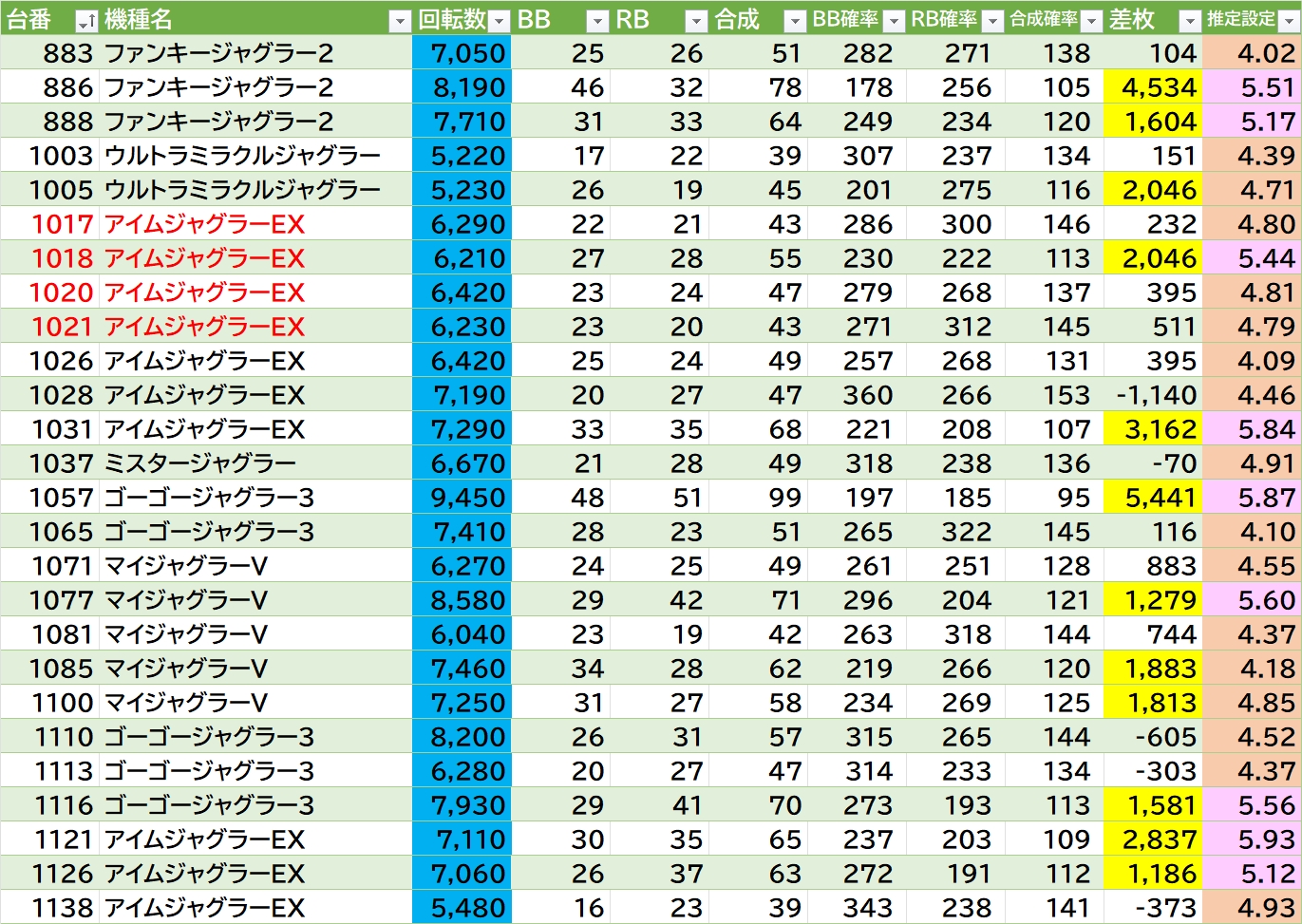The image size is (1302, 924).
Task: Select ウルトラミラクルジャグラー in row 1005
Action: click(255, 190)
